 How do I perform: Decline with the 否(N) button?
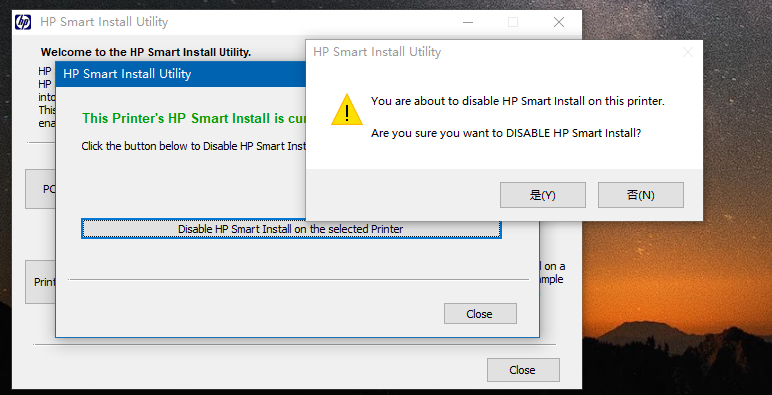click(x=641, y=195)
